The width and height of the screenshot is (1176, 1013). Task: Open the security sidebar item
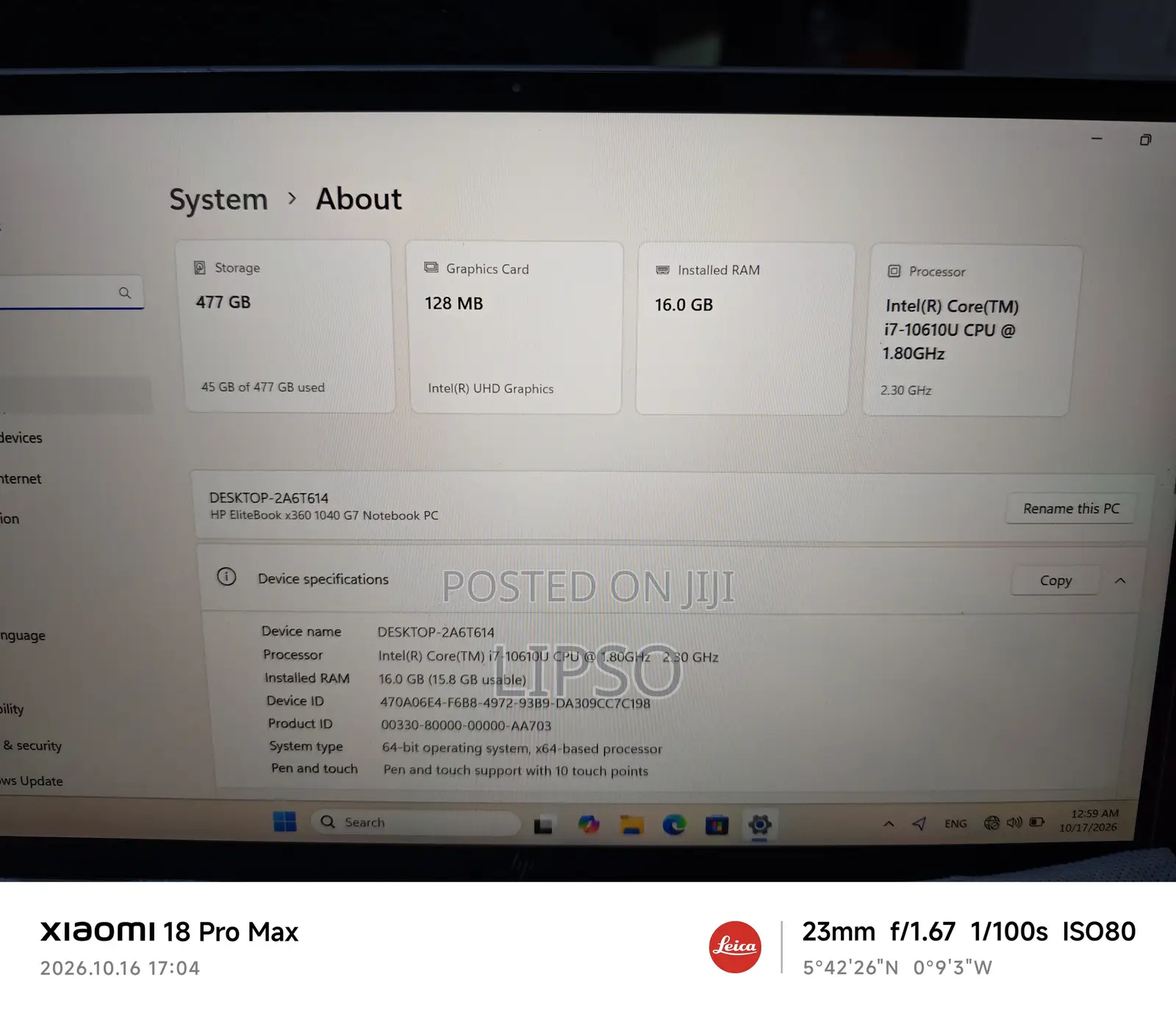pos(32,745)
